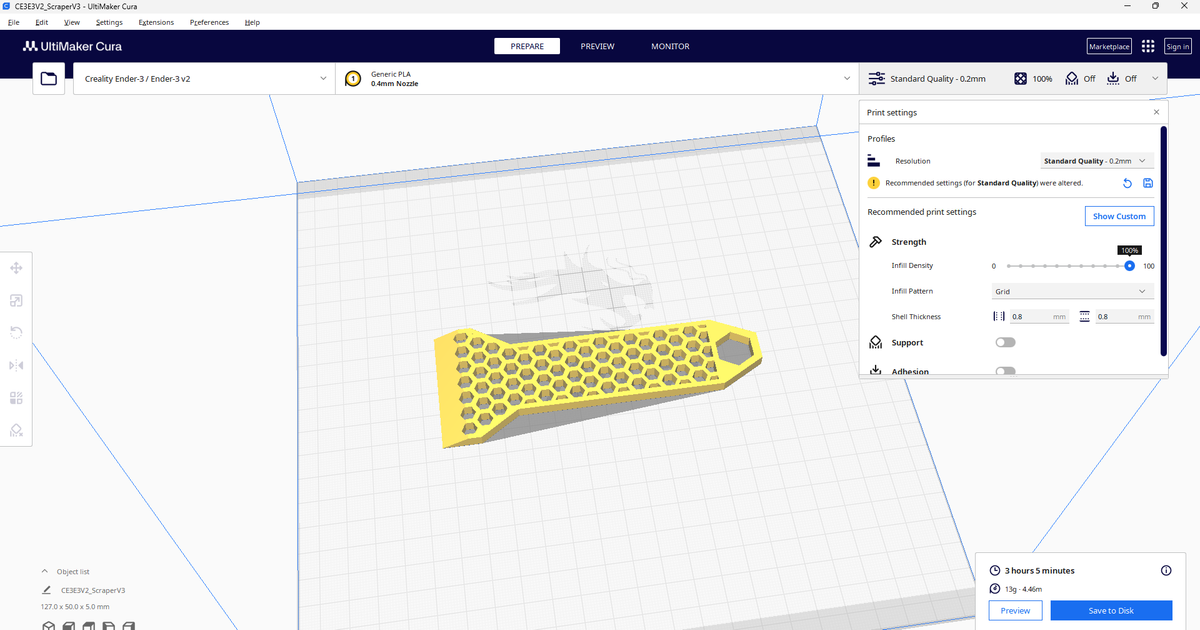
Task: Open Per Model Settings tool
Action: 15,398
